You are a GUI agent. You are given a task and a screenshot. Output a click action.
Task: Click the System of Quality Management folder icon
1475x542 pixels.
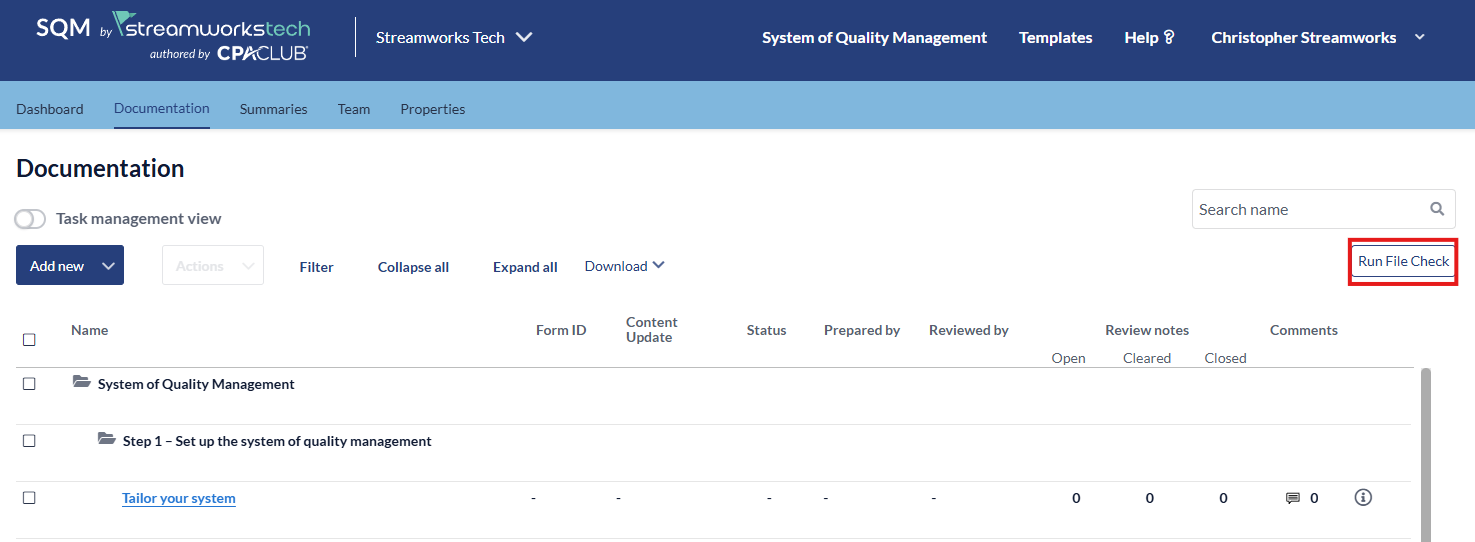82,383
